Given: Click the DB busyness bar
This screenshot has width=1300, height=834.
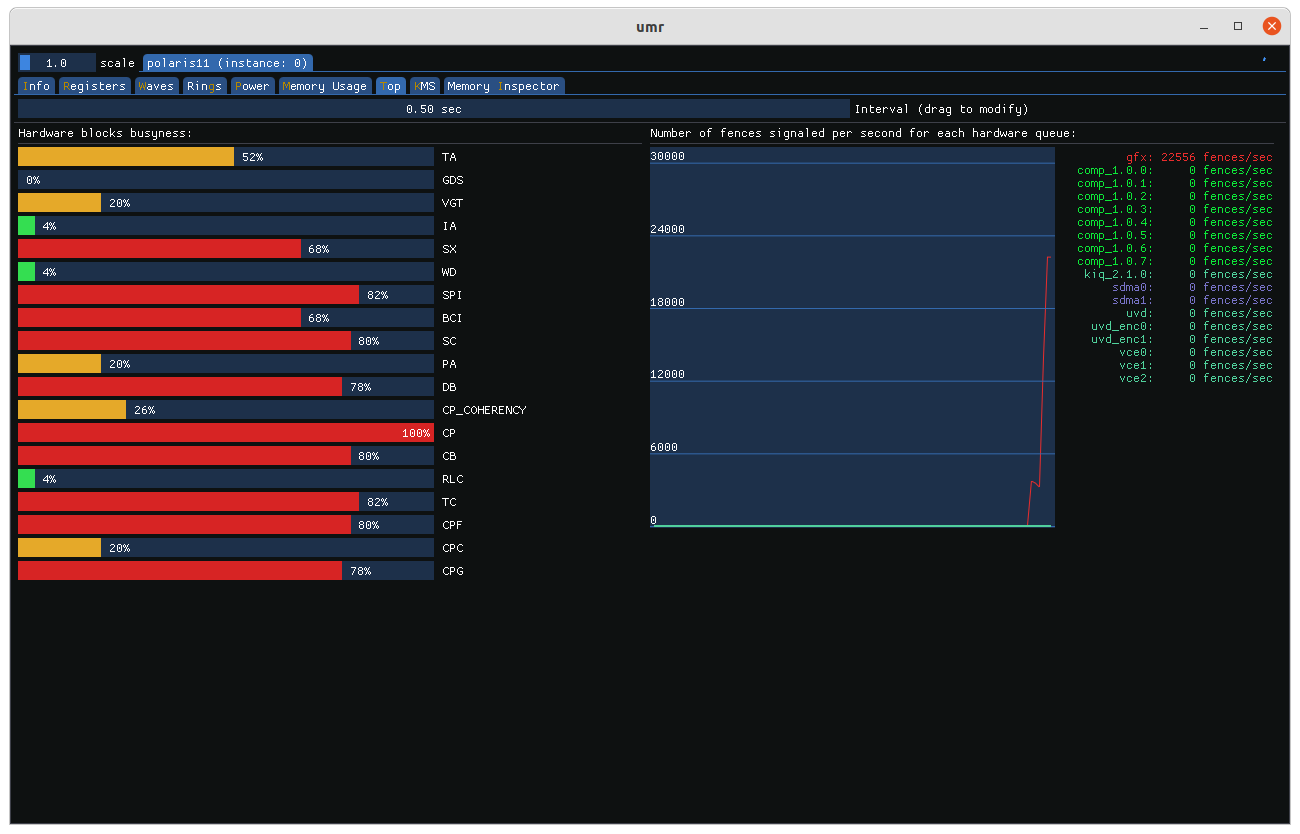Looking at the screenshot, I should (x=226, y=387).
